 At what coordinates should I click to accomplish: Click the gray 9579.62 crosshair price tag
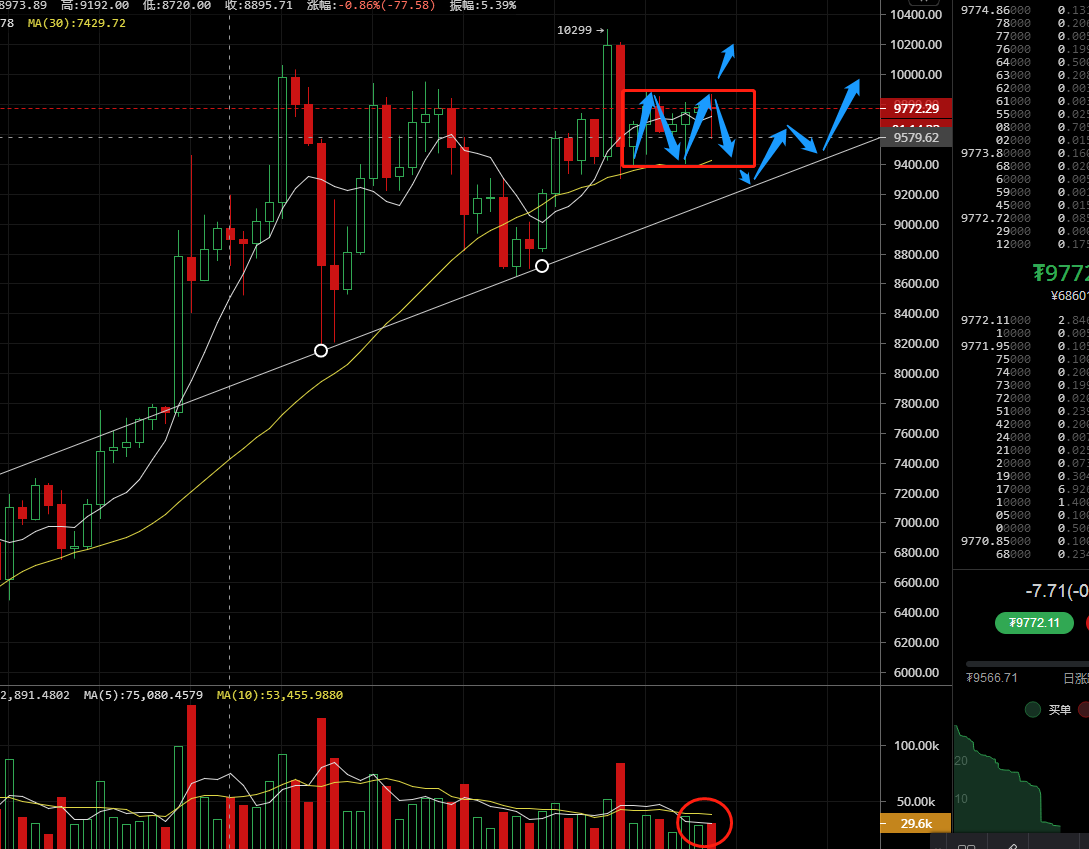pyautogui.click(x=915, y=138)
